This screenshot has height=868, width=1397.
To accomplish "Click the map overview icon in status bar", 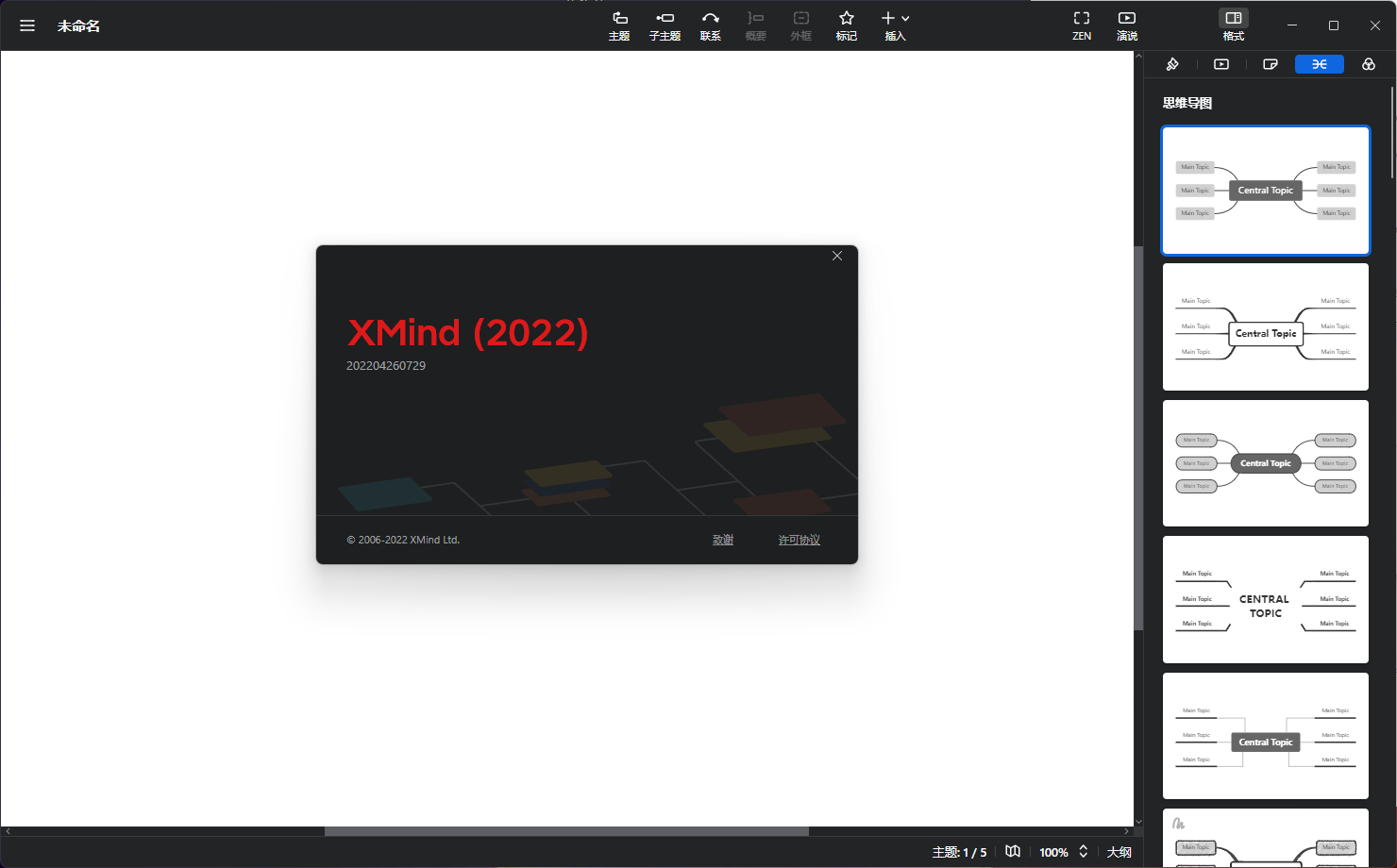I will pyautogui.click(x=1013, y=851).
